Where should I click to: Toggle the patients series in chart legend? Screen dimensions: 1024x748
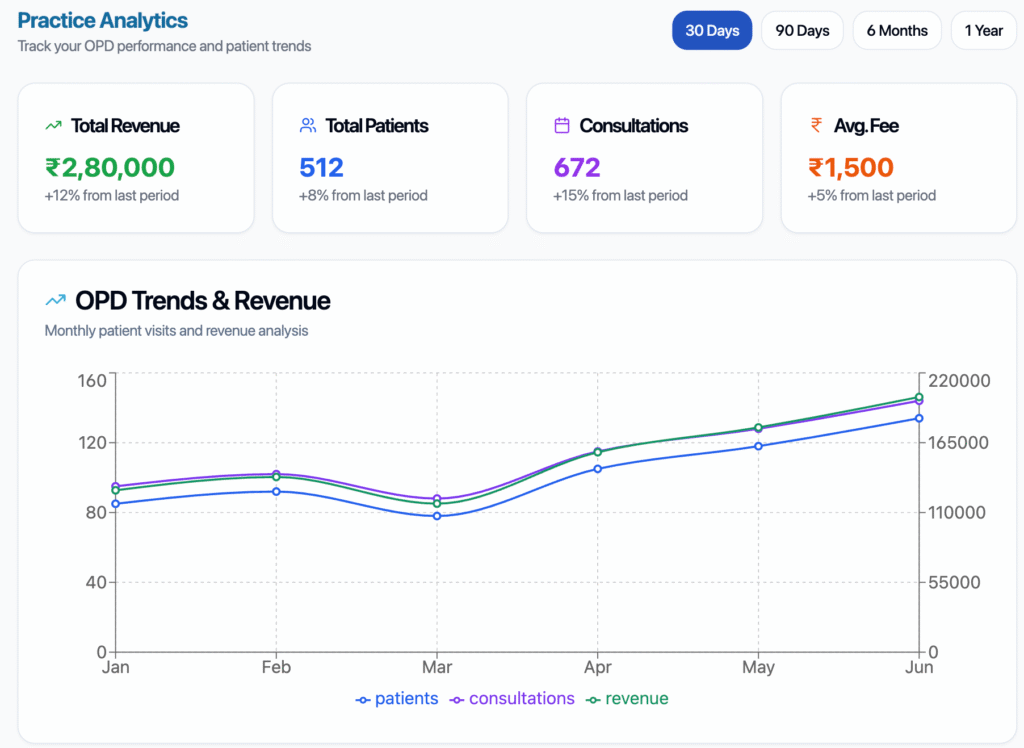(x=397, y=698)
